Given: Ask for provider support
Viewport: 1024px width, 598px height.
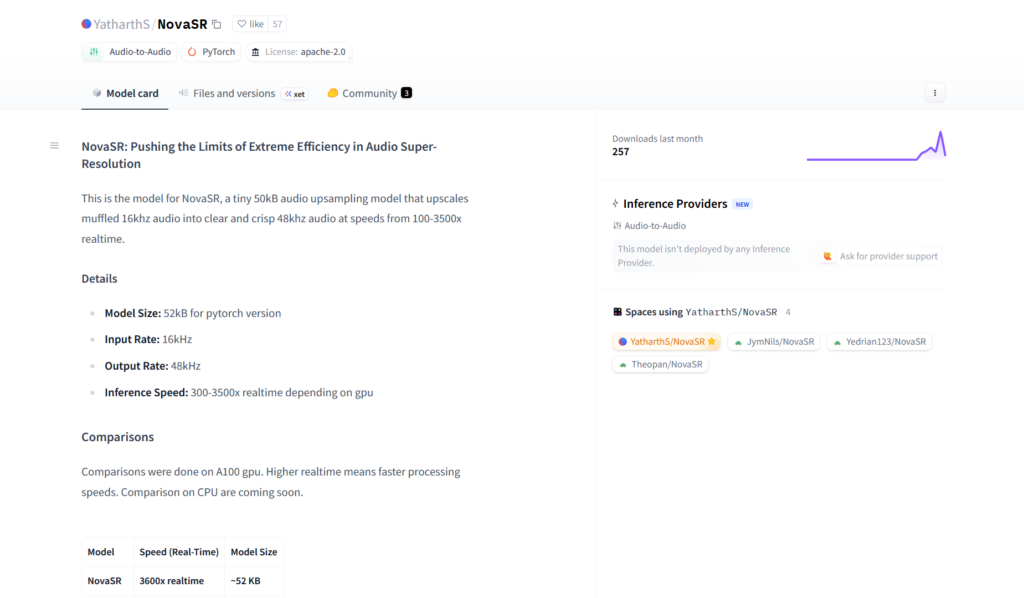Looking at the screenshot, I should click(880, 256).
